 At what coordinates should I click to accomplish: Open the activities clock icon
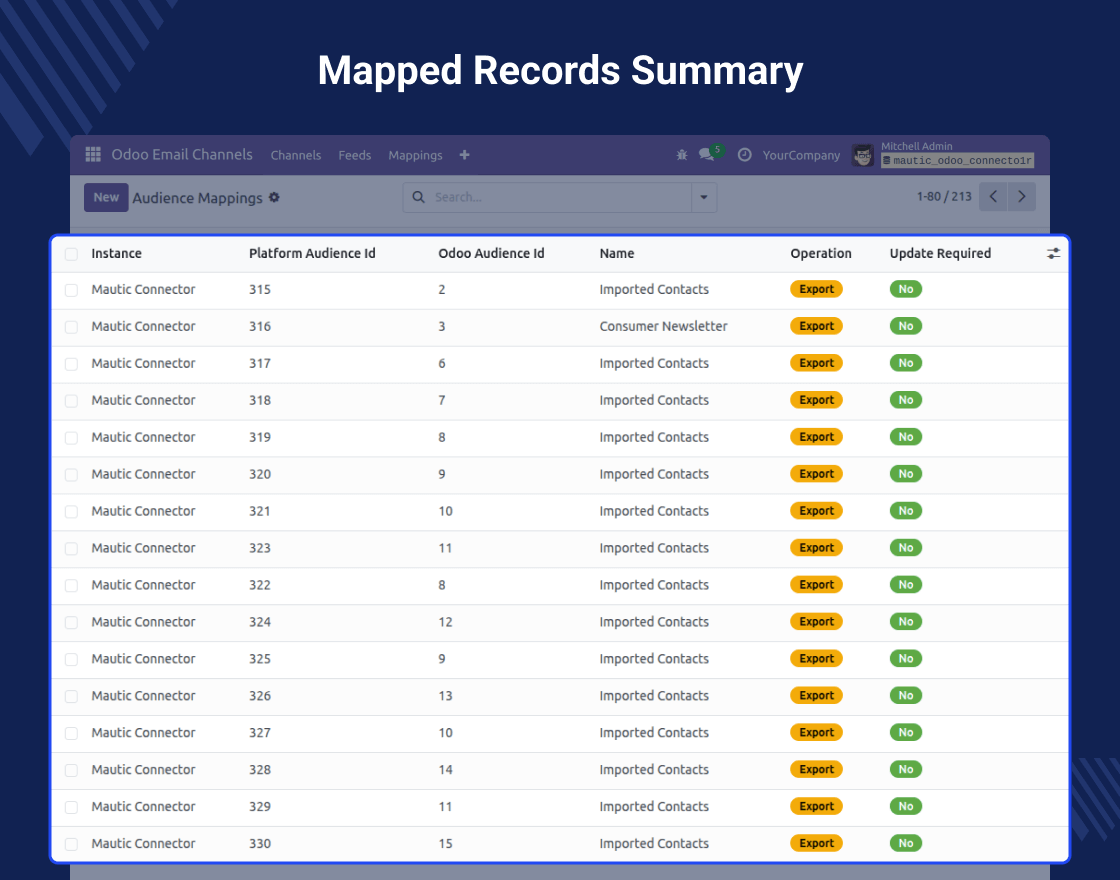click(744, 154)
